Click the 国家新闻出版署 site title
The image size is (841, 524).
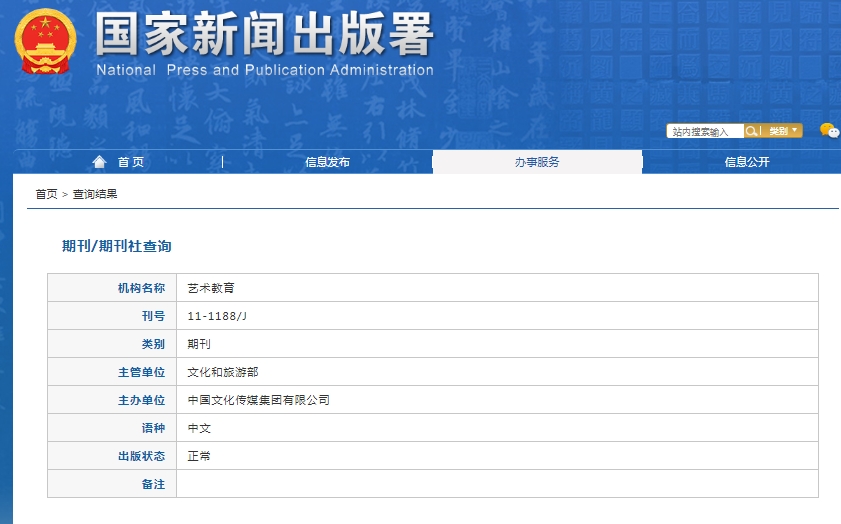(264, 35)
